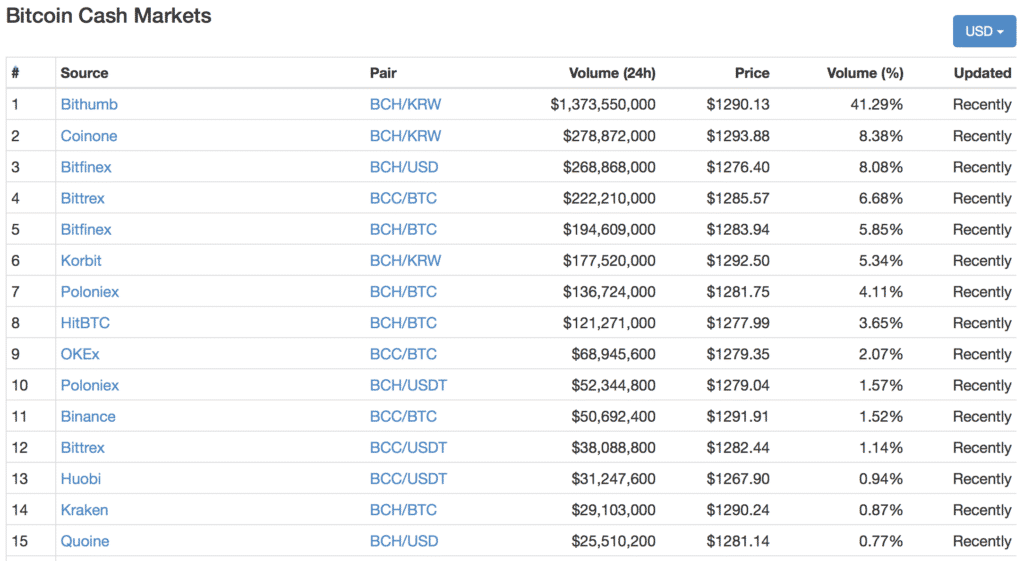The height and width of the screenshot is (561, 1024).
Task: Sort by the Source column header
Action: (84, 73)
